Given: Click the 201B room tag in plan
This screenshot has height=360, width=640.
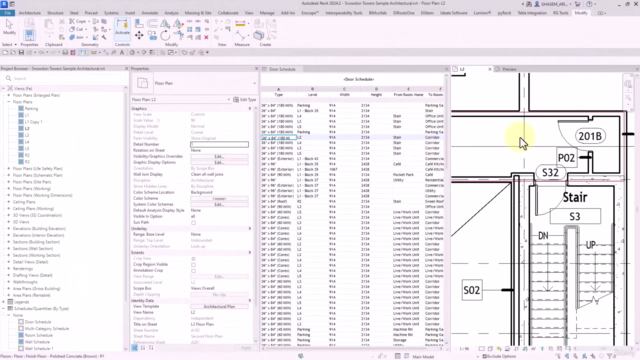Looking at the screenshot, I should click(590, 136).
